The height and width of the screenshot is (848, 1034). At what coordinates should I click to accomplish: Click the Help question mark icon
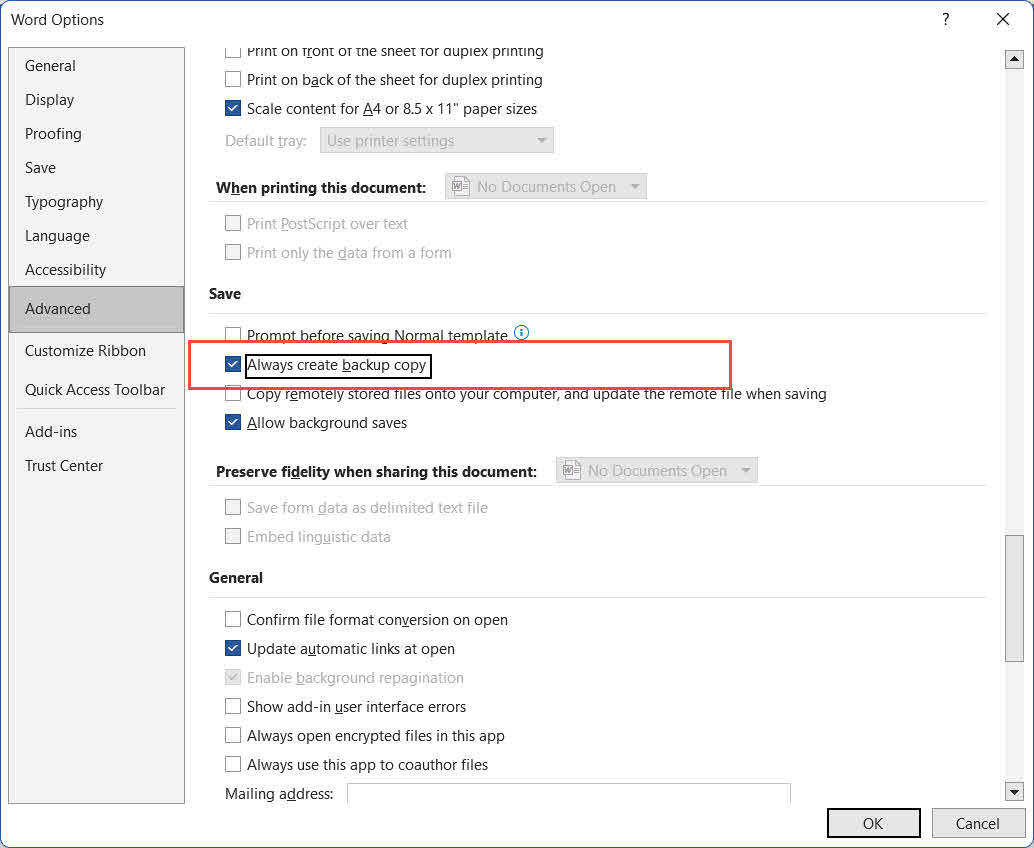(x=946, y=19)
